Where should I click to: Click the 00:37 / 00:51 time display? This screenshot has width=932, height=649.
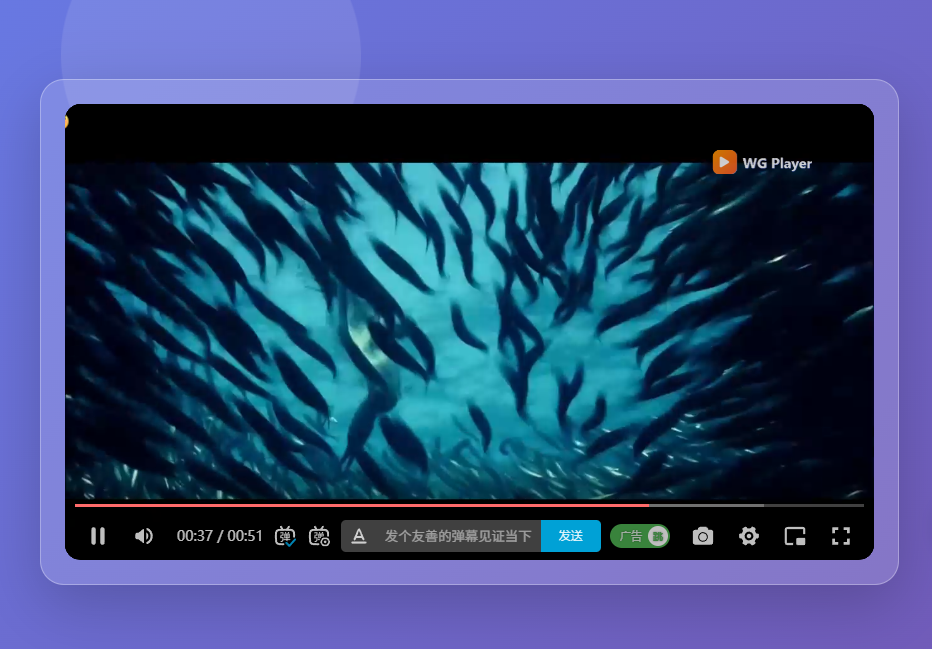tap(220, 536)
